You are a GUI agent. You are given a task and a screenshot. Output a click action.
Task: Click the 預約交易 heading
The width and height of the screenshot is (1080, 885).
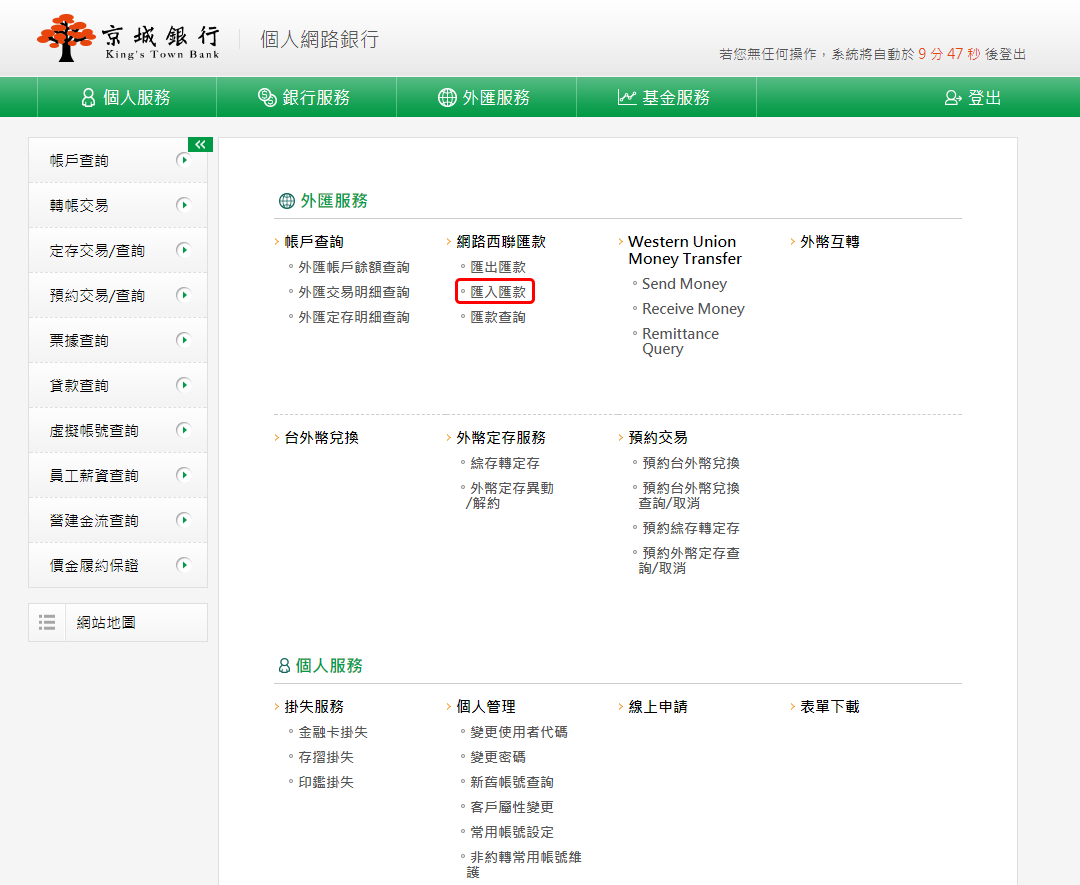coord(658,438)
